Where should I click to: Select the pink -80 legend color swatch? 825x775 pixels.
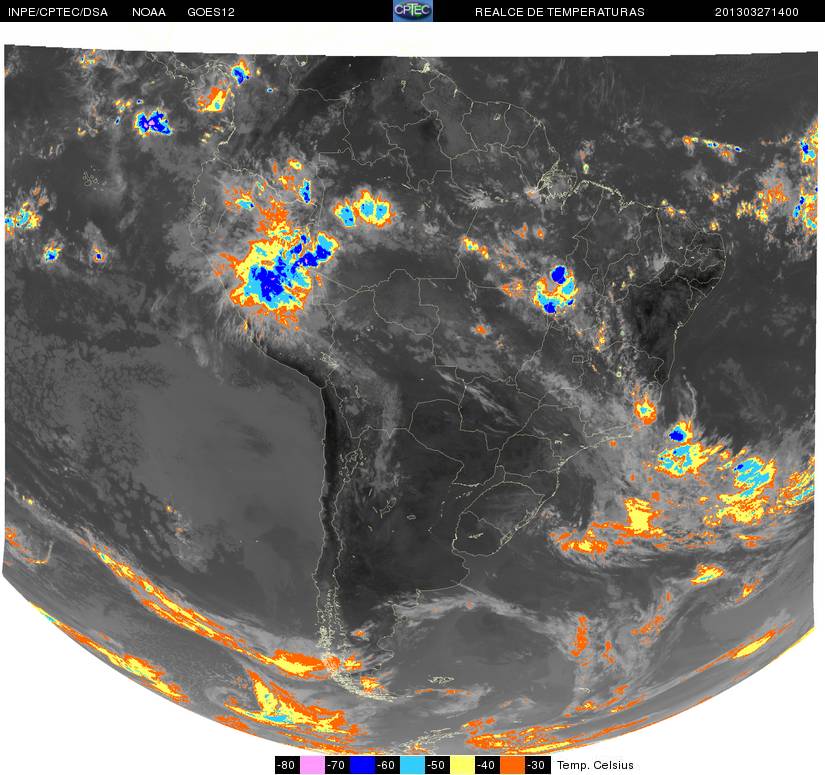coord(312,765)
